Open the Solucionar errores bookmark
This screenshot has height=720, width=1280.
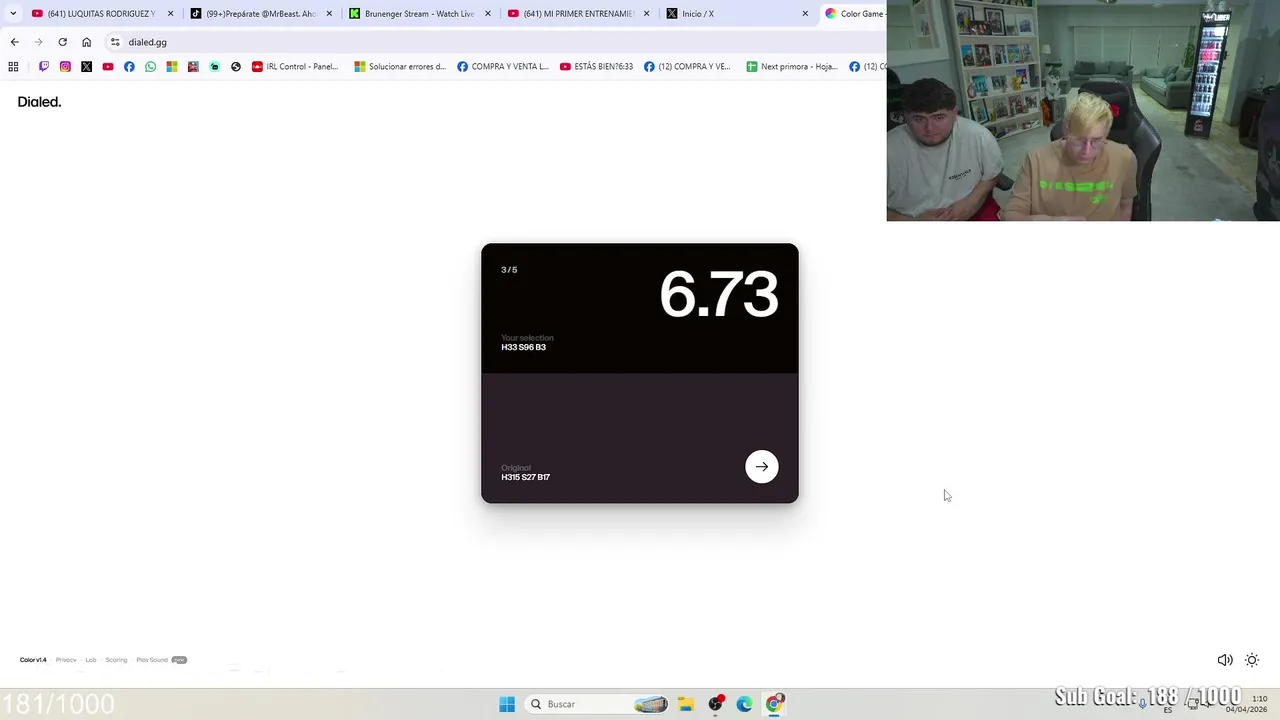(400, 67)
